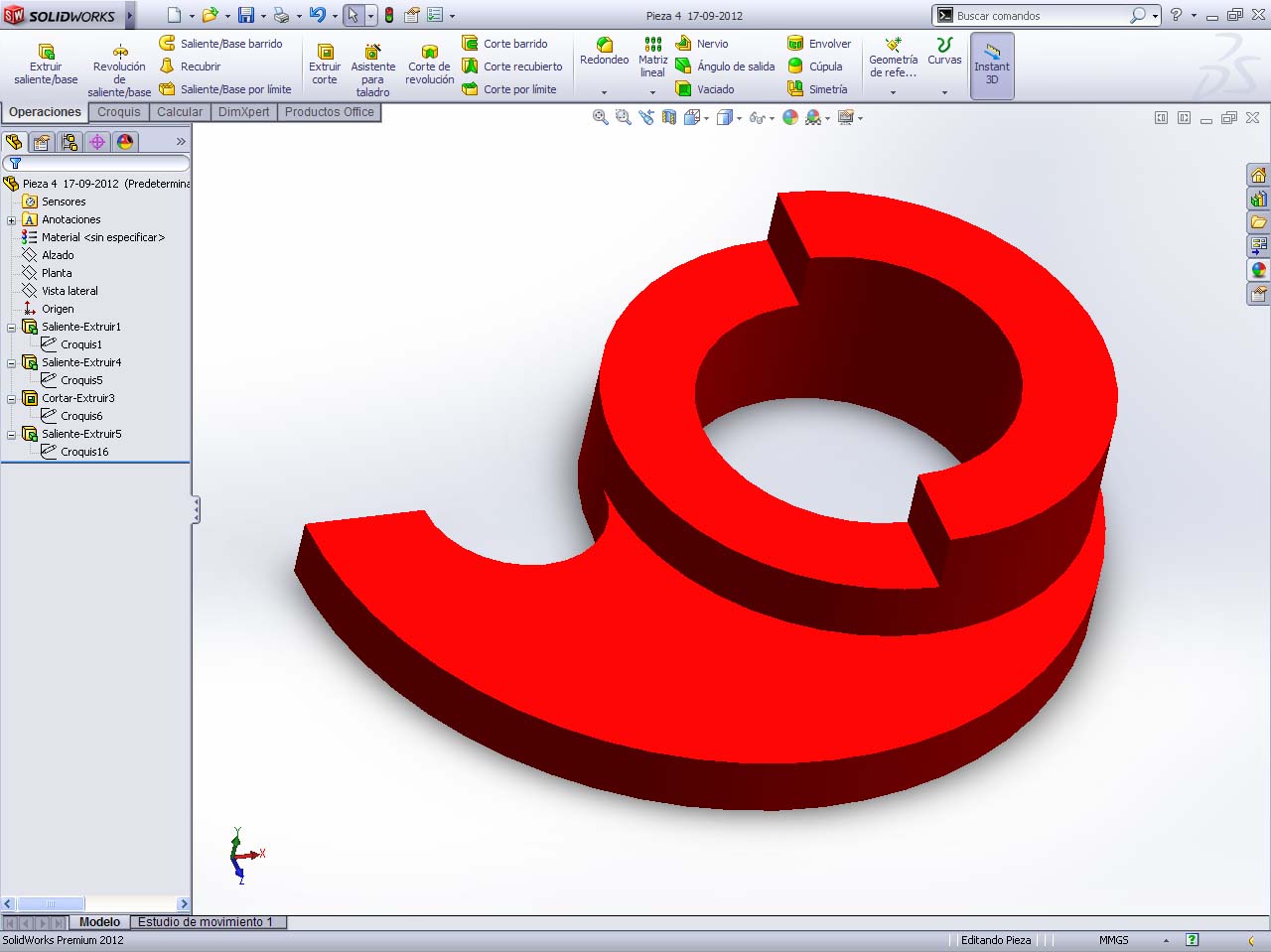Screen dimensions: 1271x952
Task: Click MMGS unit system in status bar
Action: (1113, 940)
